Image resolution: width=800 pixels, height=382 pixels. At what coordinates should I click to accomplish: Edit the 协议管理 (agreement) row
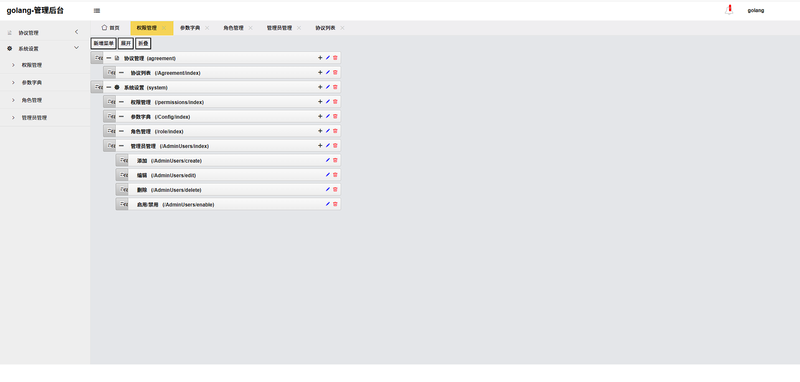coord(328,58)
